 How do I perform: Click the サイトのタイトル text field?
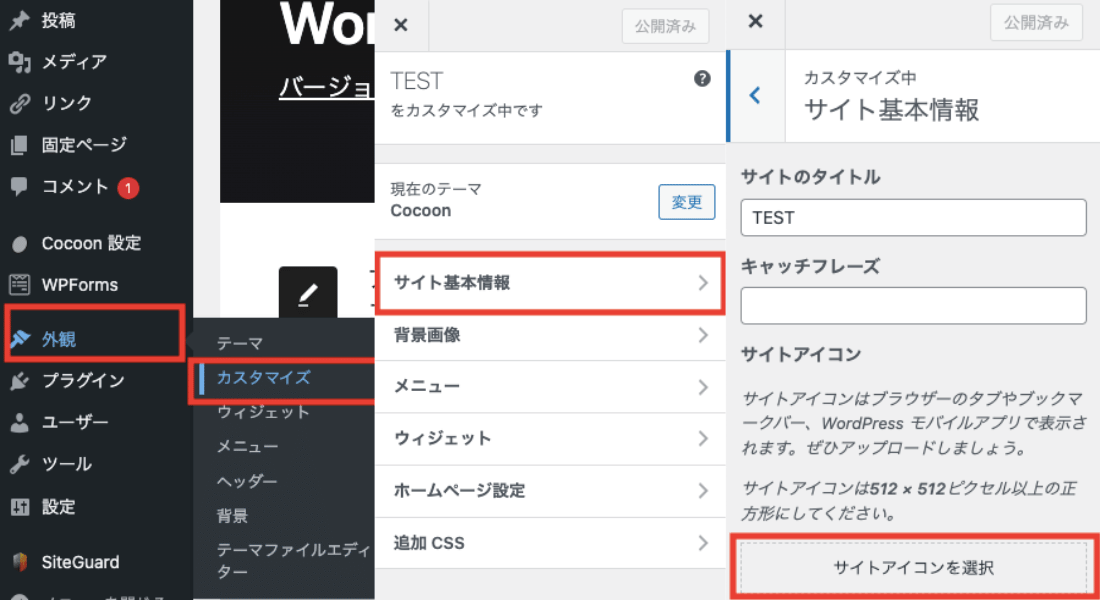click(x=913, y=217)
